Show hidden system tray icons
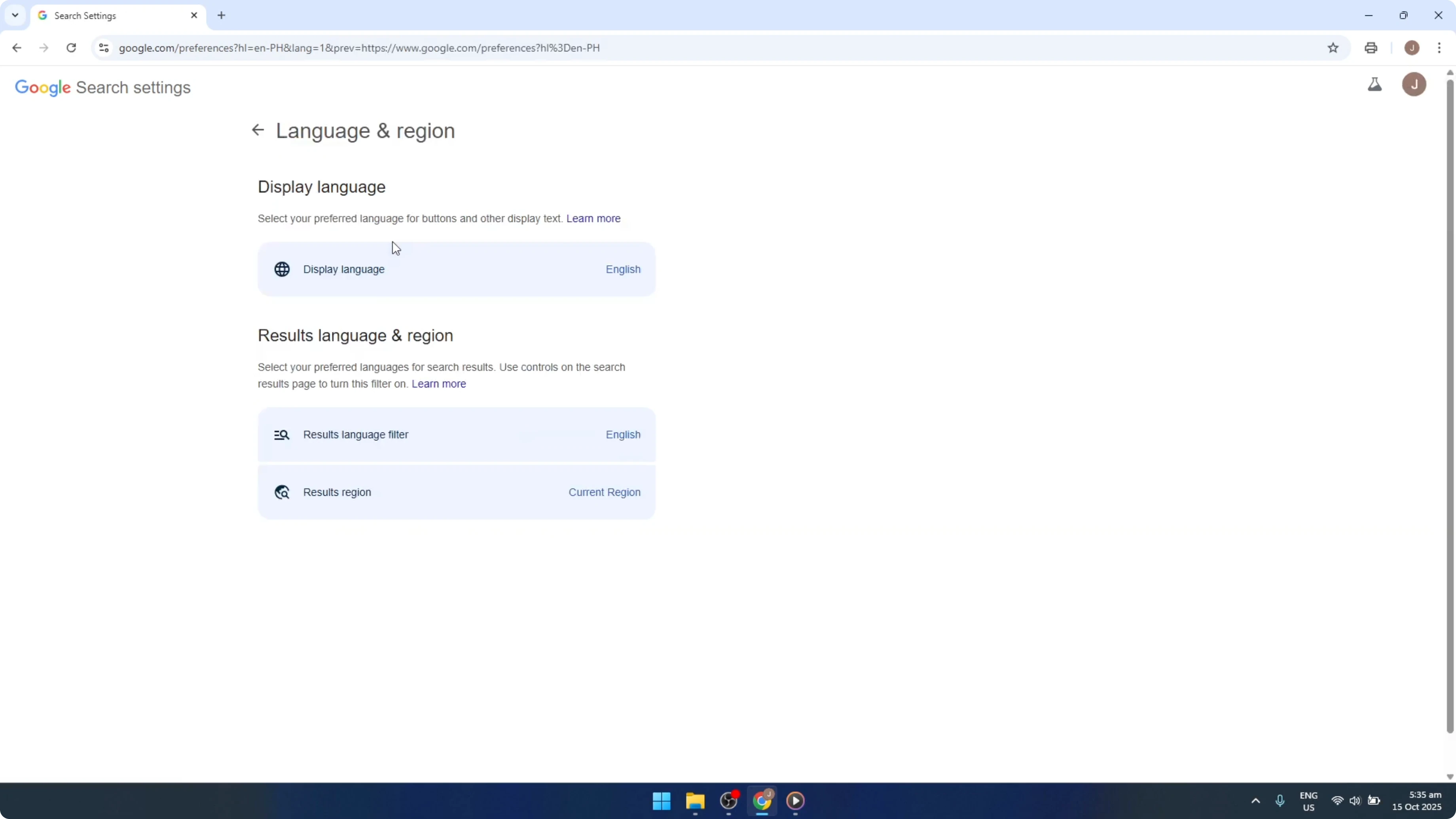The width and height of the screenshot is (1456, 819). click(1255, 801)
